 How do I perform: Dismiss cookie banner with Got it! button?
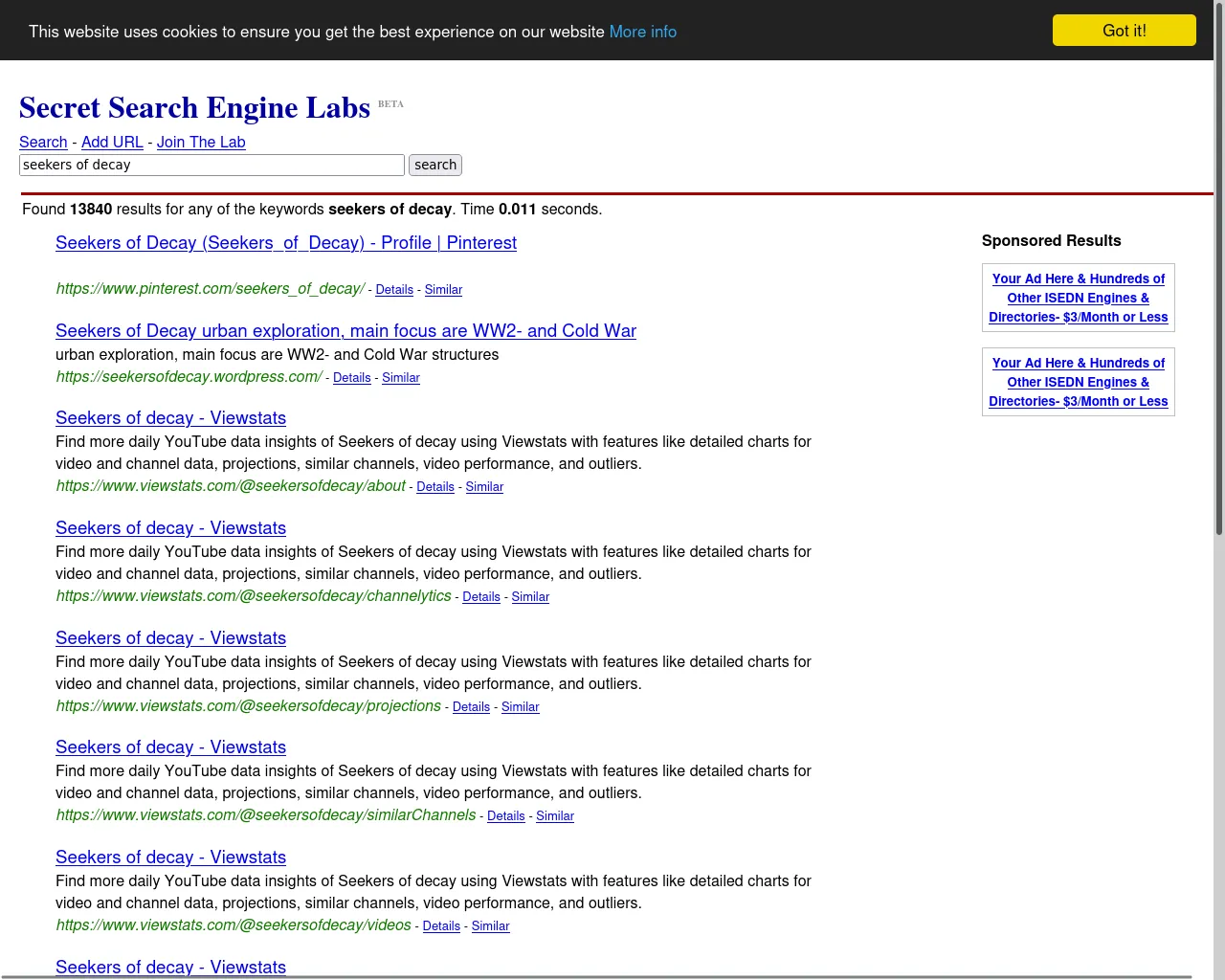(x=1124, y=30)
